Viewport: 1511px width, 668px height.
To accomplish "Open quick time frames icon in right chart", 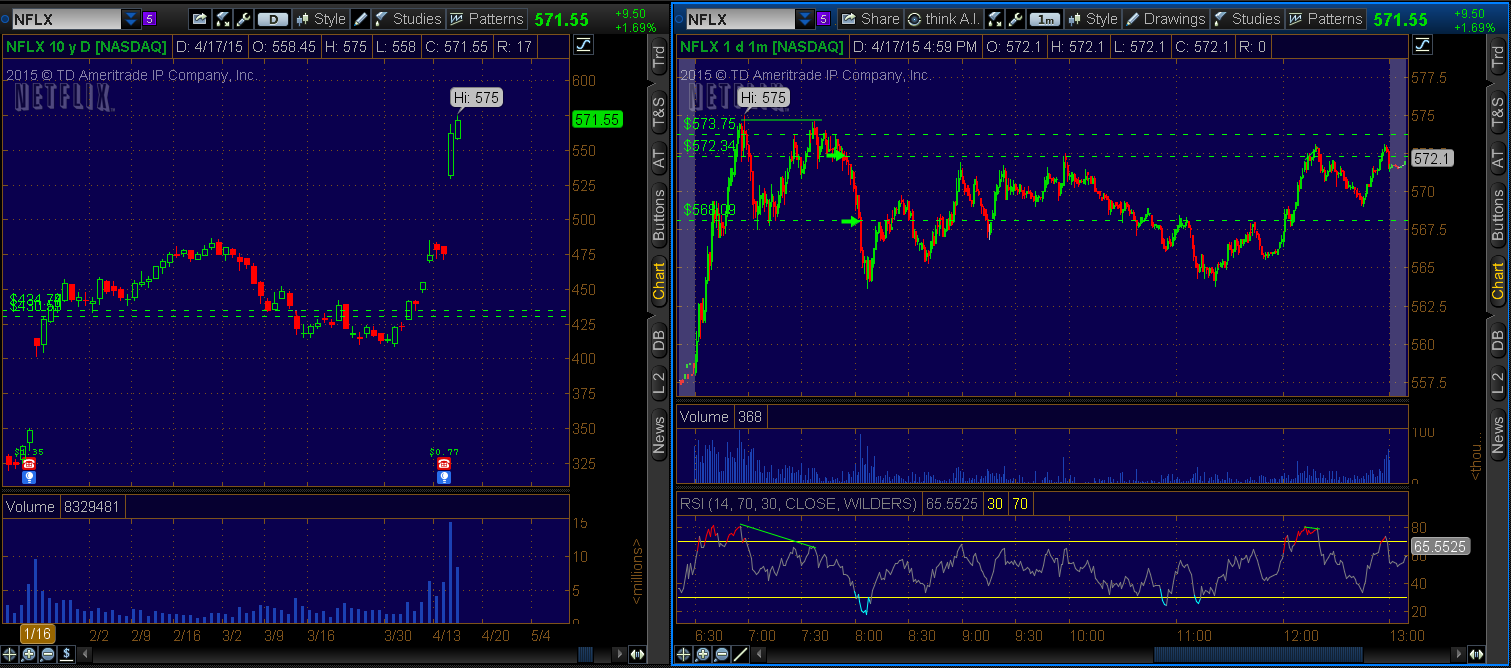I will pyautogui.click(x=994, y=19).
